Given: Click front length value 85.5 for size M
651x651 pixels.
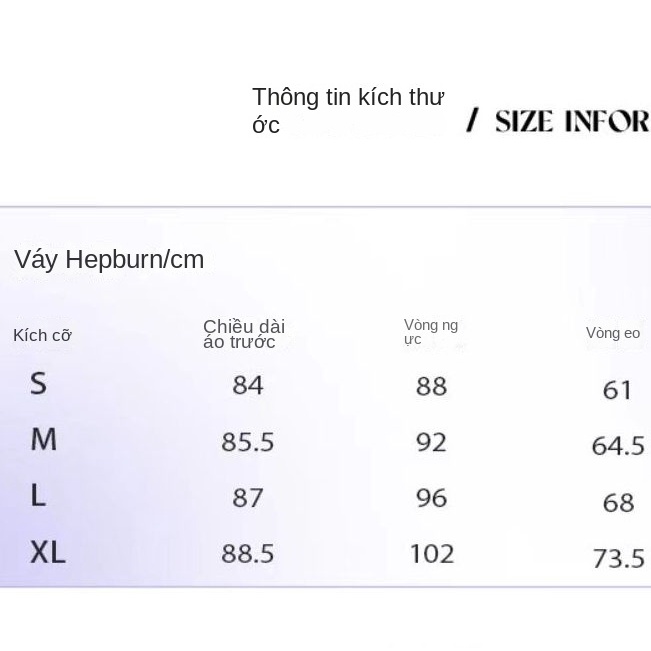Looking at the screenshot, I should (x=247, y=442).
